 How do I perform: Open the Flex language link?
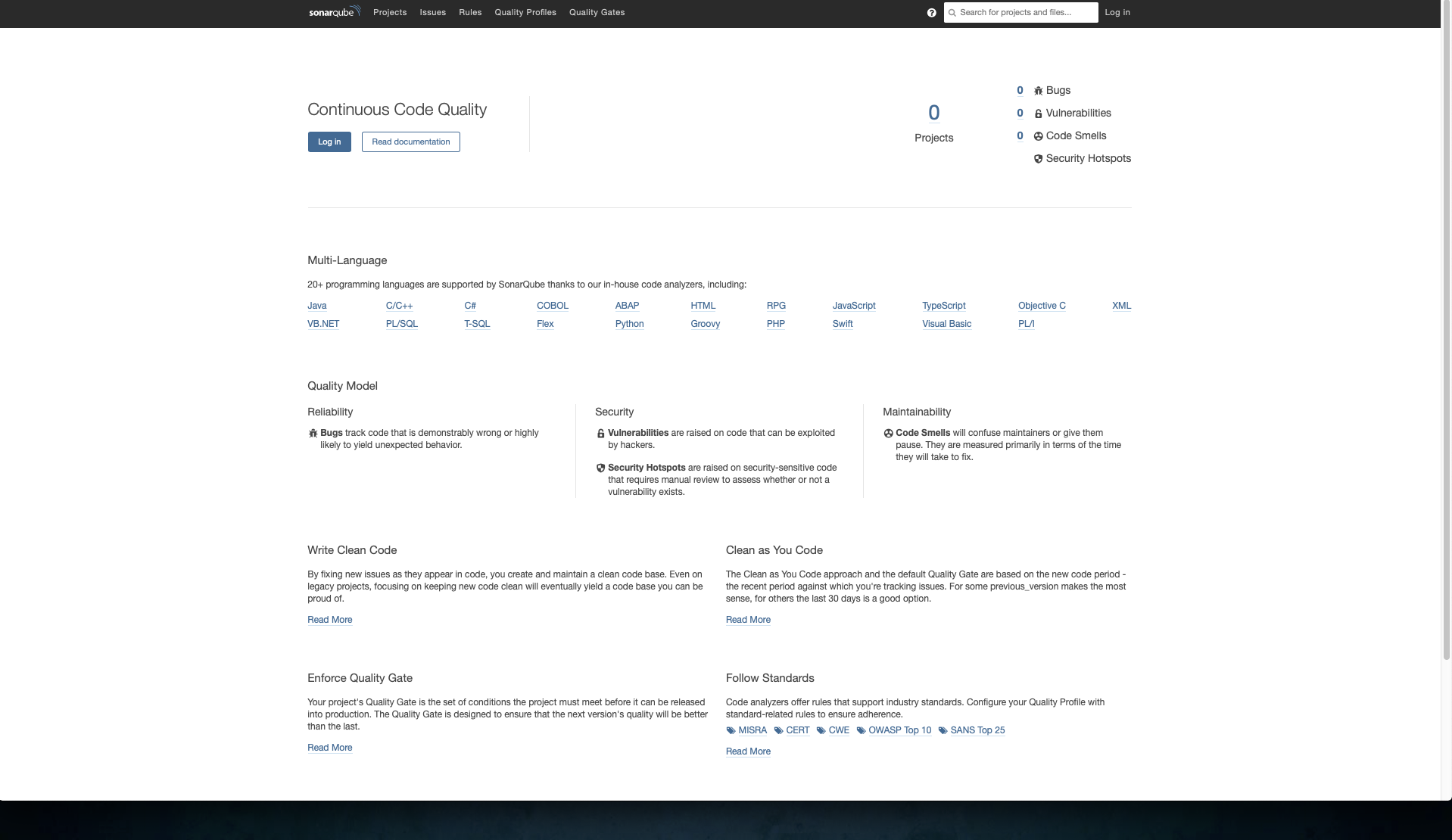[x=545, y=324]
